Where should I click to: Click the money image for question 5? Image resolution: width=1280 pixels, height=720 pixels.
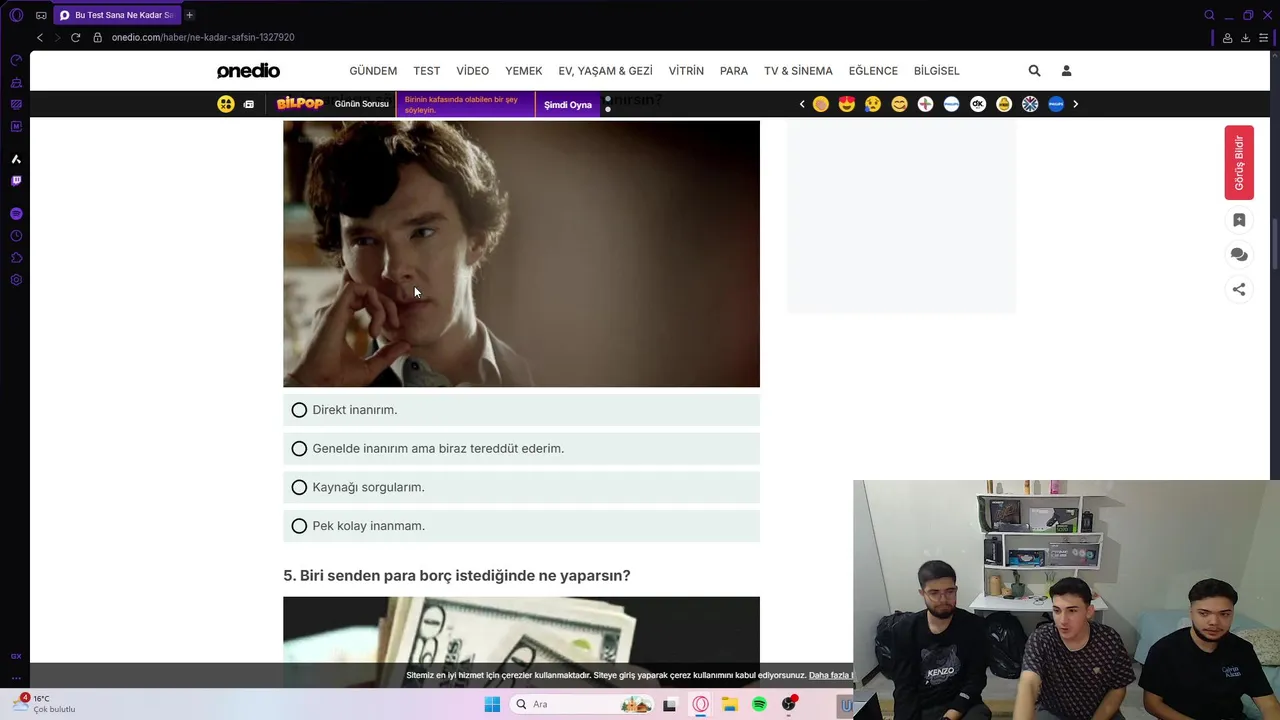pos(521,641)
